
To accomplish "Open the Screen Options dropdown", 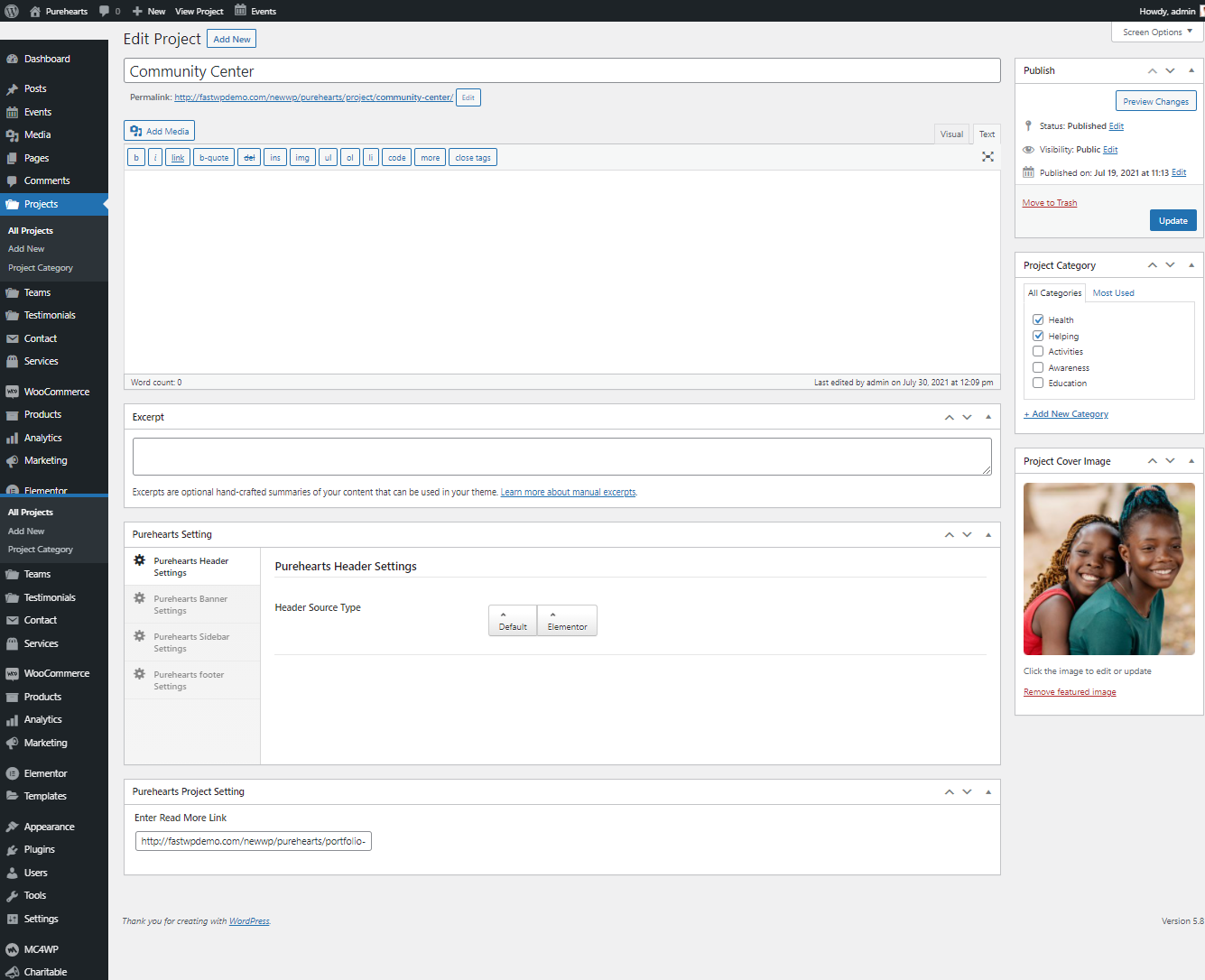I will coord(1156,32).
